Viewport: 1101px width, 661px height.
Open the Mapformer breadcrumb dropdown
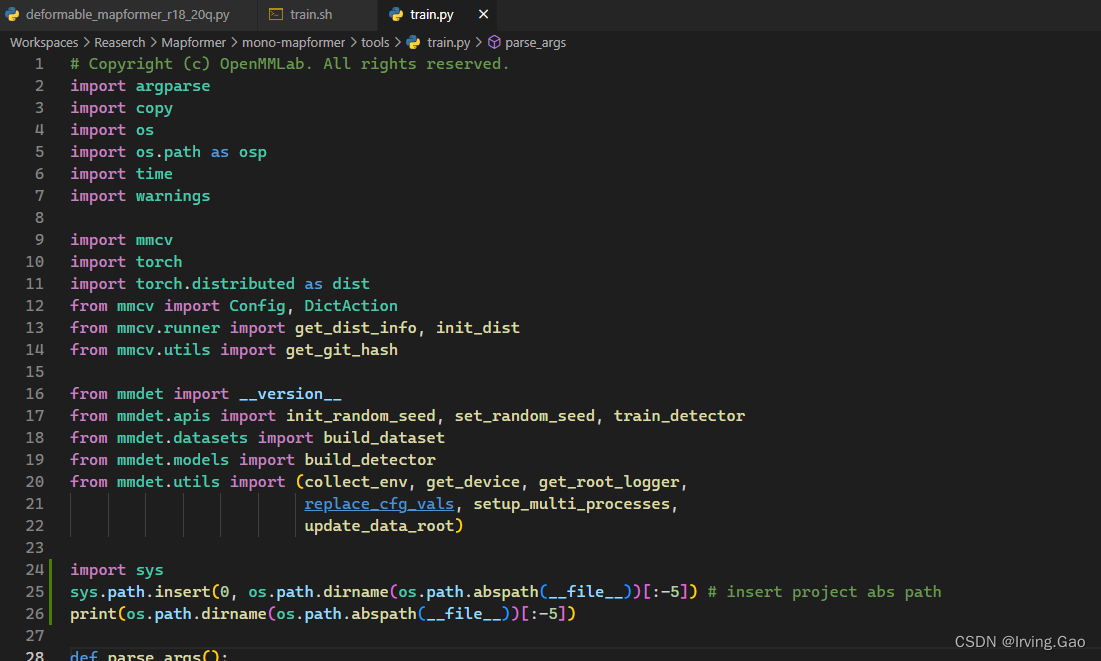[193, 42]
